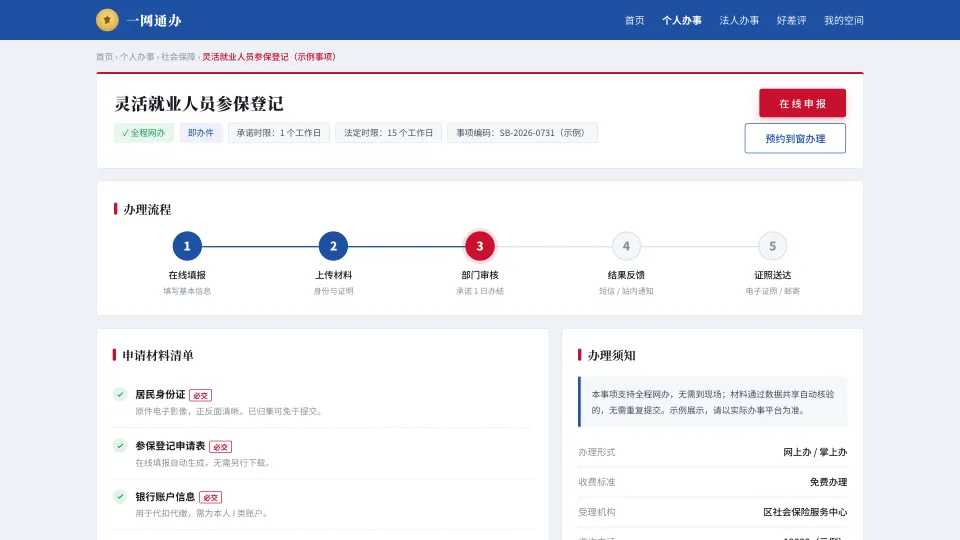Screen dimensions: 960x540
Task: Click the 事项编码 SB-2026-0731 tag
Action: pyautogui.click(x=522, y=133)
